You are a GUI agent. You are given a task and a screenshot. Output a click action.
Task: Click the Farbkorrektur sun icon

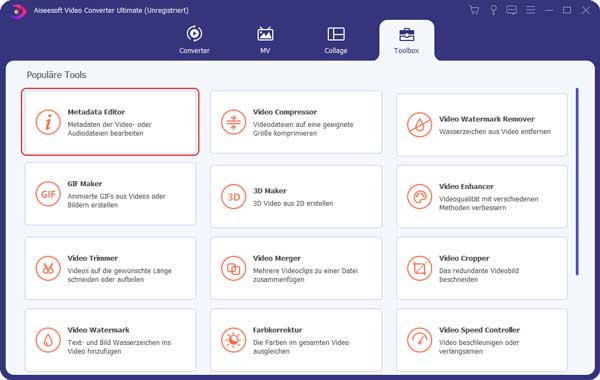click(233, 340)
